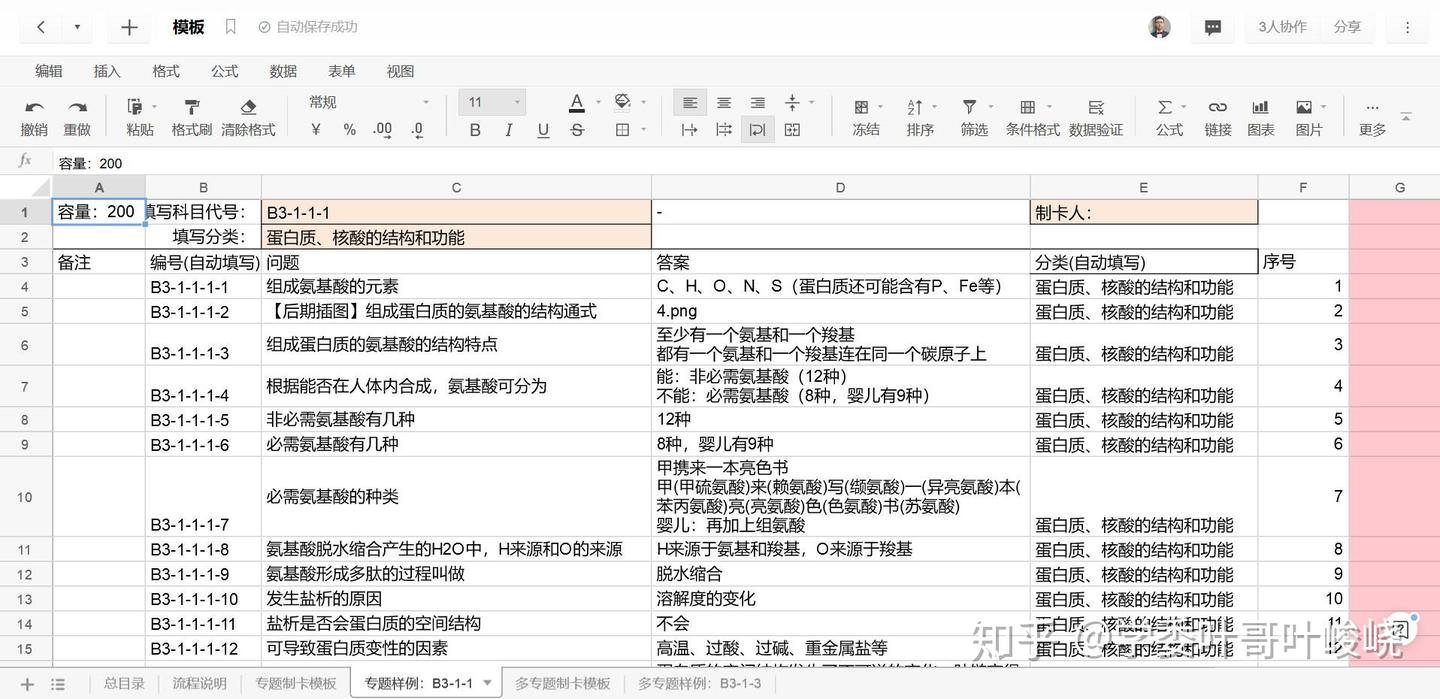Toggle italic formatting

pyautogui.click(x=509, y=130)
